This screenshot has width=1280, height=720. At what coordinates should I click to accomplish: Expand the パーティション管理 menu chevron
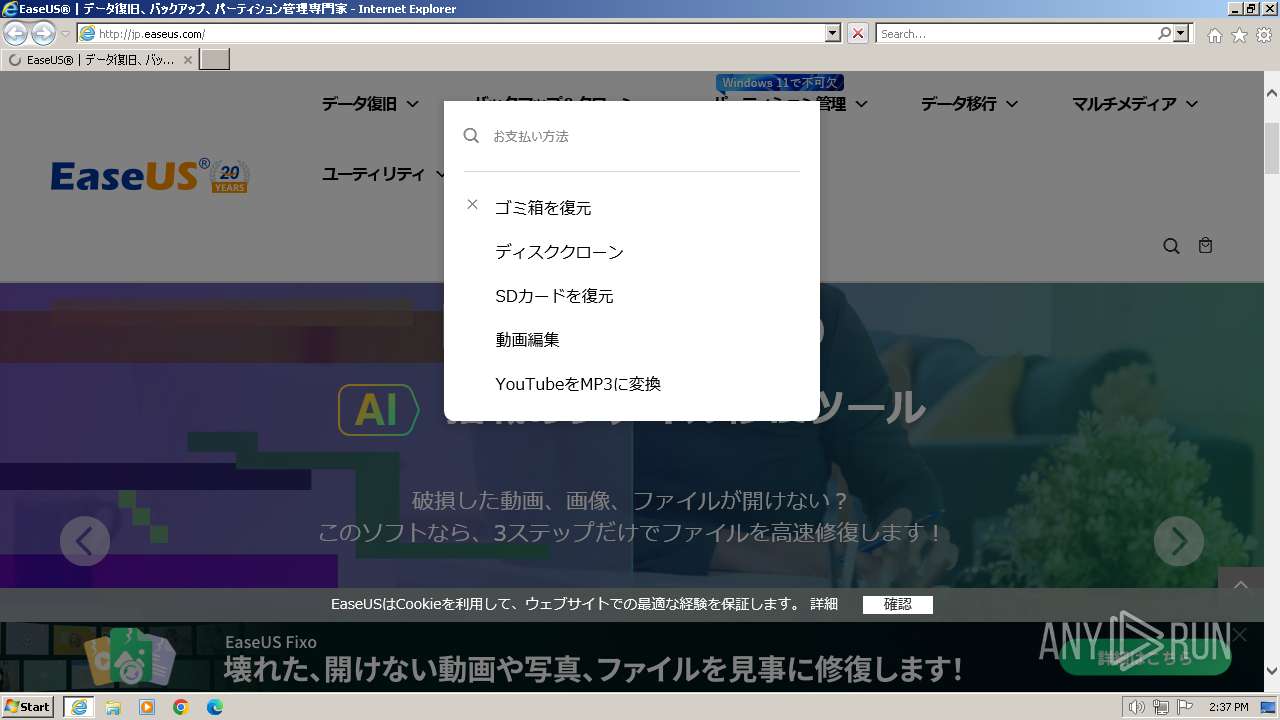tap(861, 104)
